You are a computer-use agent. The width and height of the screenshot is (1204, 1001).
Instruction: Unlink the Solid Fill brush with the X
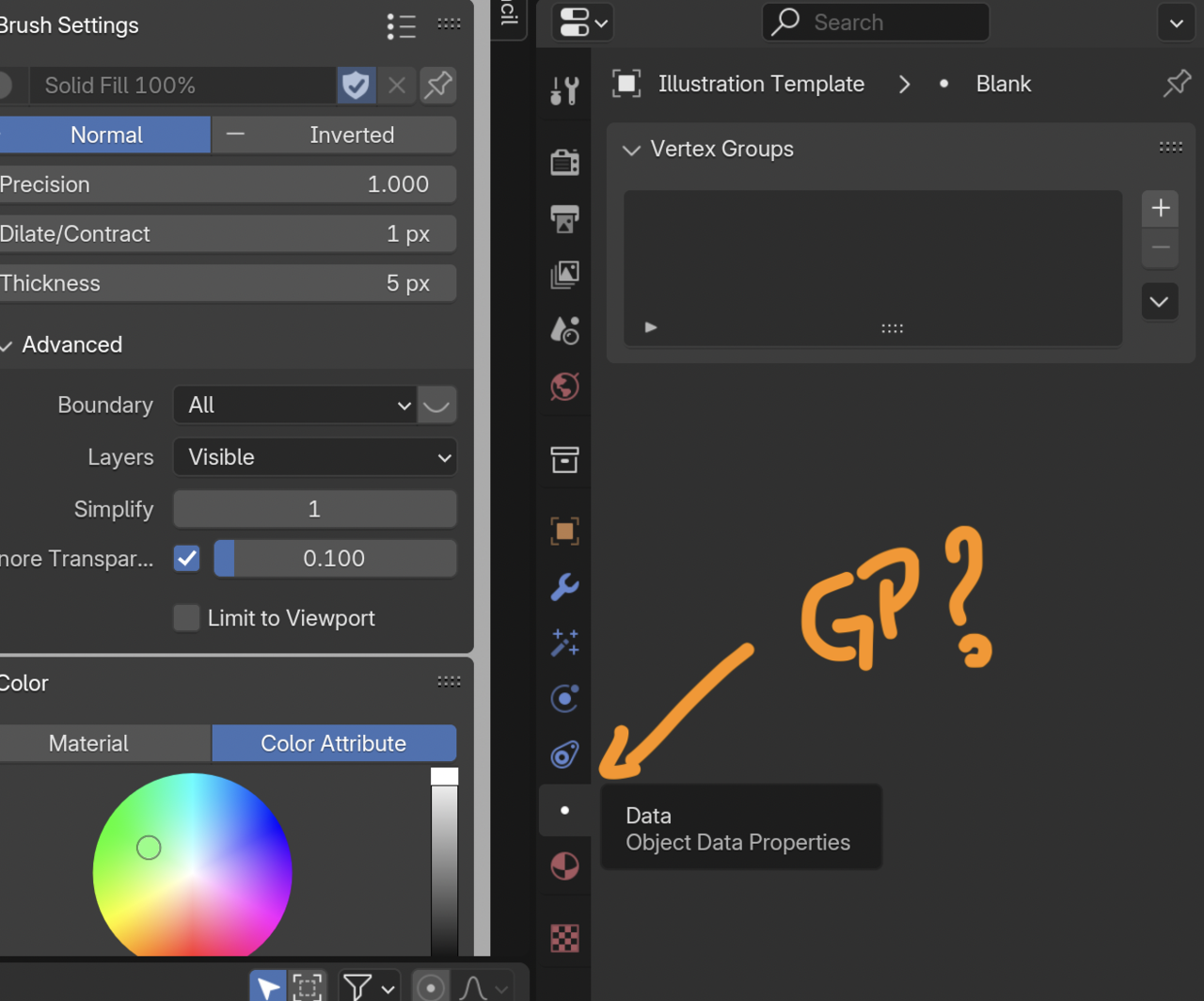pos(397,86)
